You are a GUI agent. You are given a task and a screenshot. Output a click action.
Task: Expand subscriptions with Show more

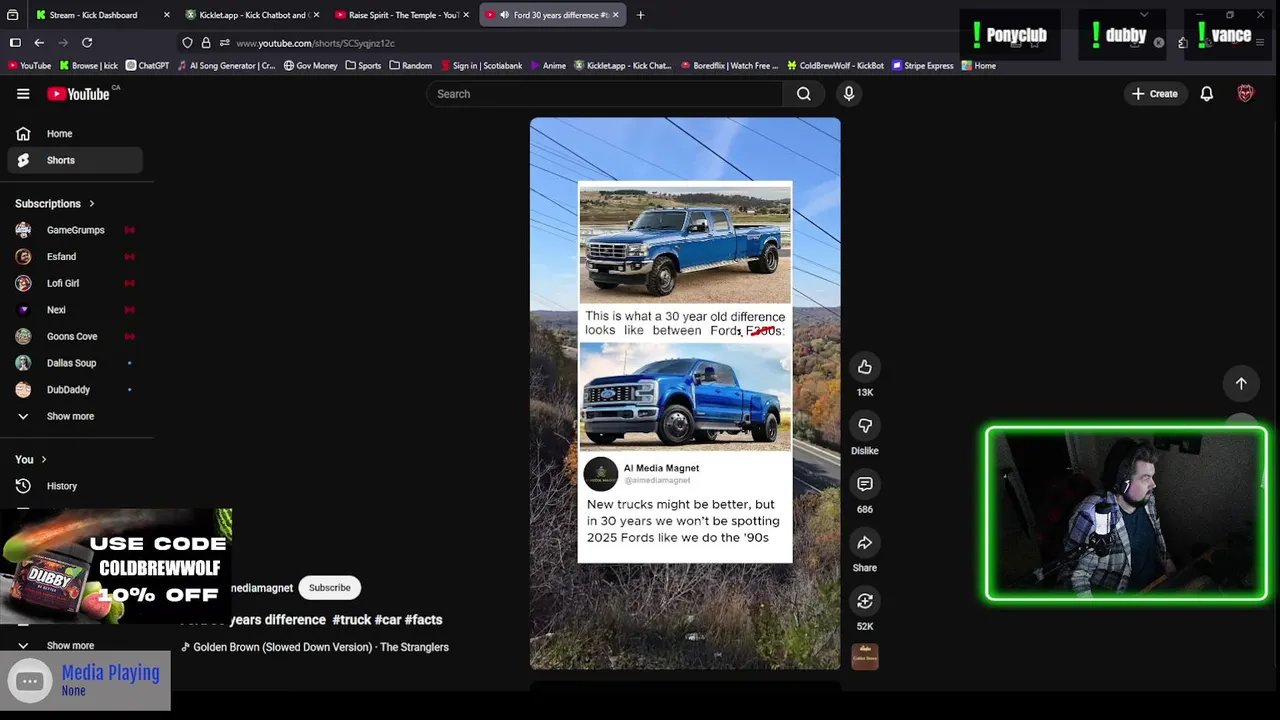pyautogui.click(x=75, y=416)
